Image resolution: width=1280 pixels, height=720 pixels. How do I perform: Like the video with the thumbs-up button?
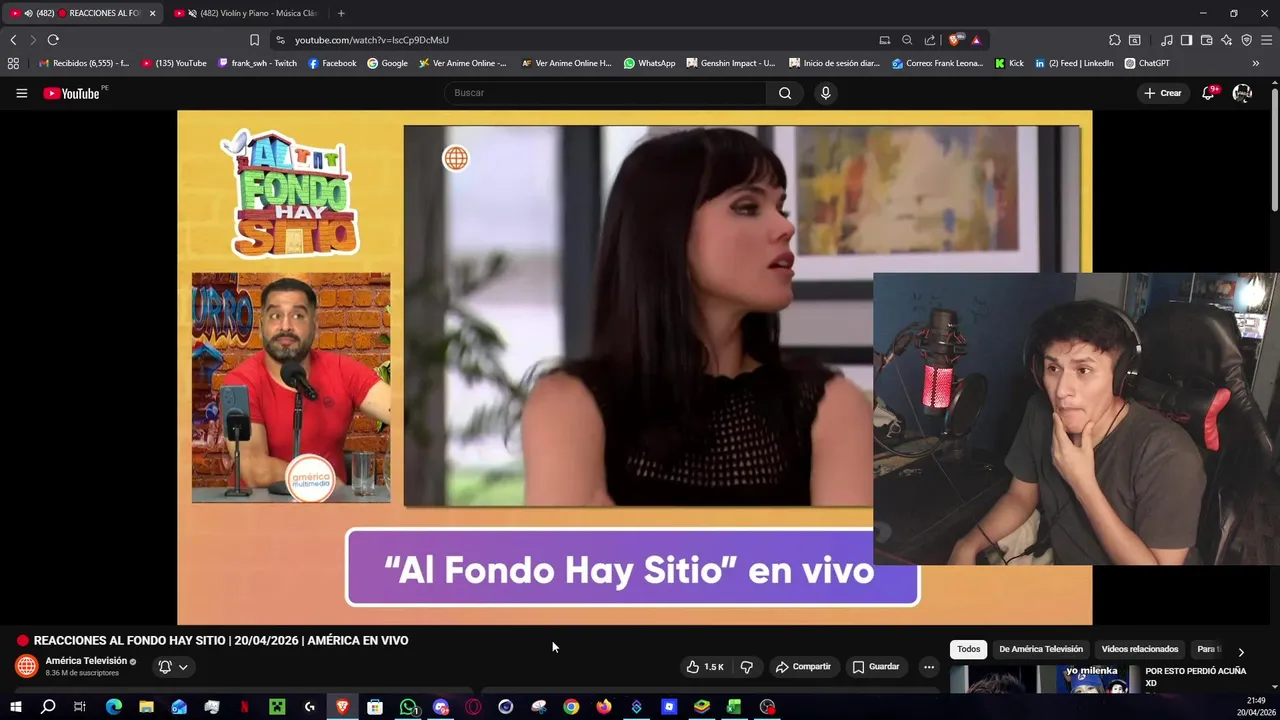click(705, 667)
